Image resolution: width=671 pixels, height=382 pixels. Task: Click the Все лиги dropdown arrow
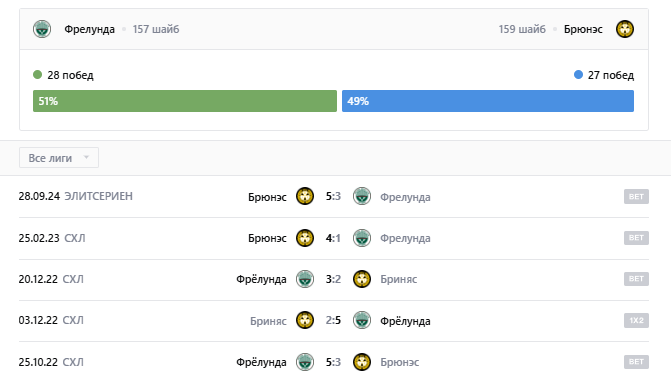(86, 157)
